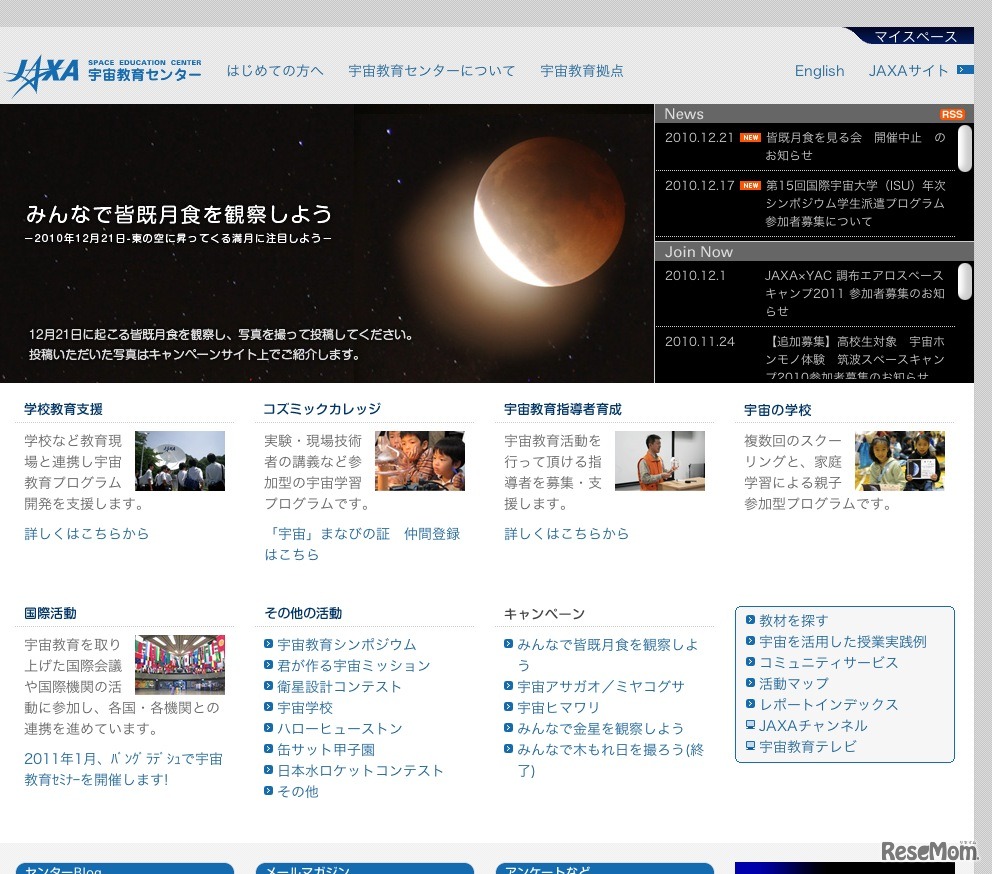Open the 宇宙教育シンポジウム link
992x874 pixels.
coord(345,644)
